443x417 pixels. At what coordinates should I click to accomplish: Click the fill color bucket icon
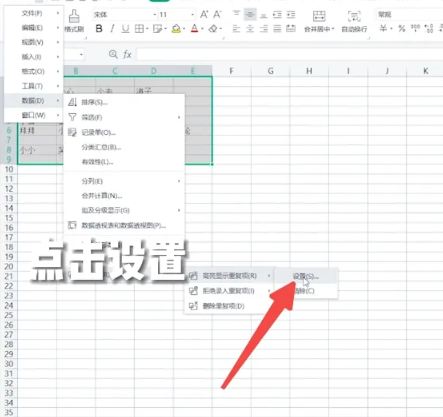pyautogui.click(x=176, y=29)
